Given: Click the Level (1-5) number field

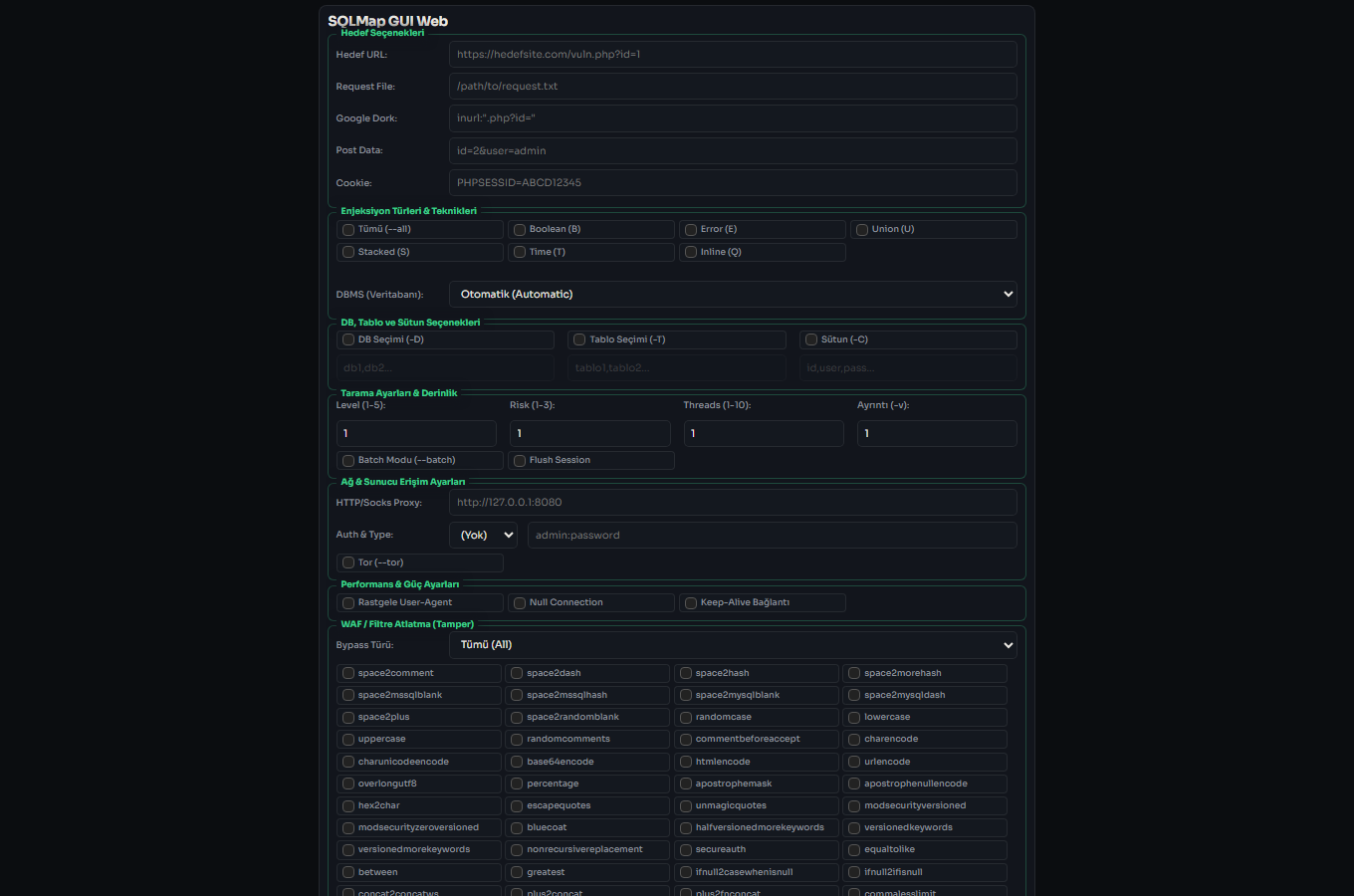Looking at the screenshot, I should 416,433.
